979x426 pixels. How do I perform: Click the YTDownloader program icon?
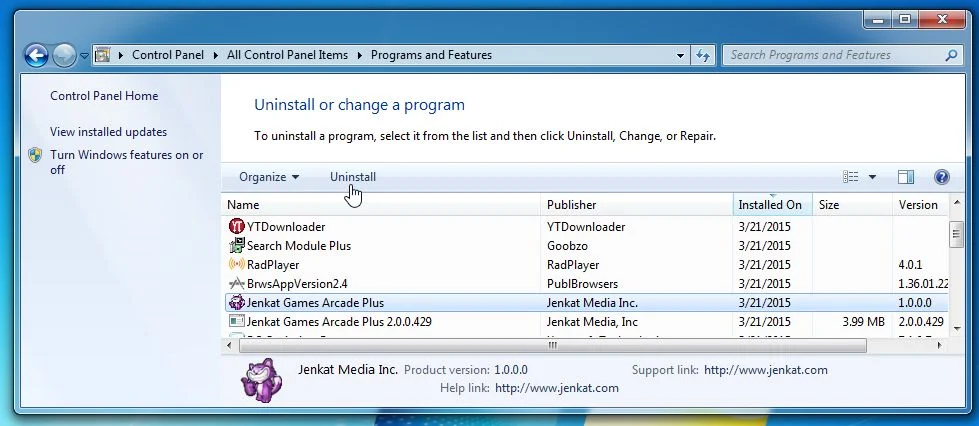click(x=237, y=226)
